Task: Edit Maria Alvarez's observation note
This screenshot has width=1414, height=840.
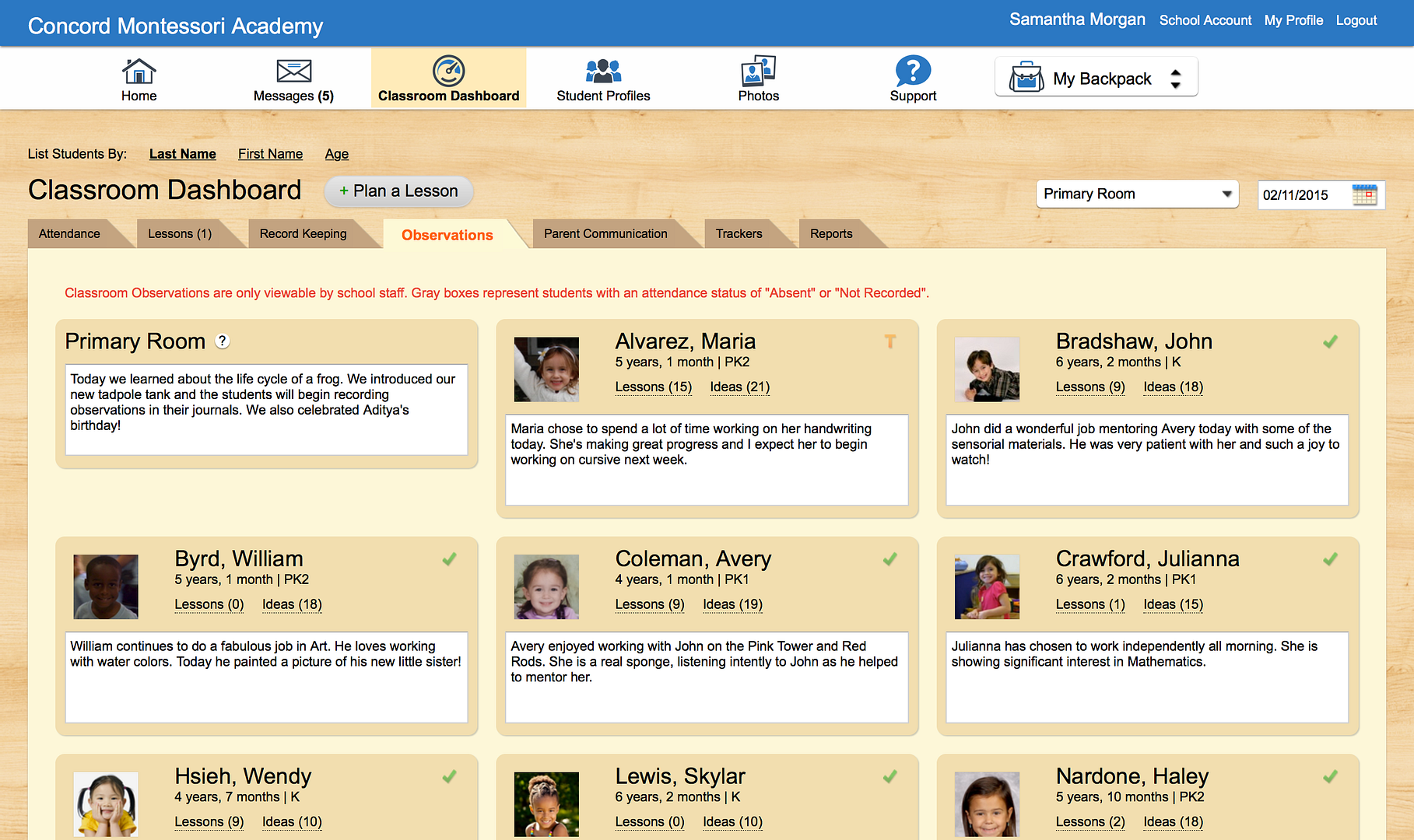Action: point(707,460)
